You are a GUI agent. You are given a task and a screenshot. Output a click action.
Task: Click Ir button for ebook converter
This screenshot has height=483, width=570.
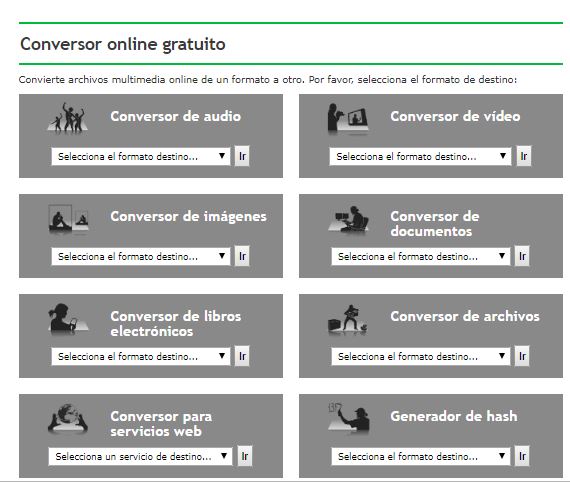(x=242, y=356)
